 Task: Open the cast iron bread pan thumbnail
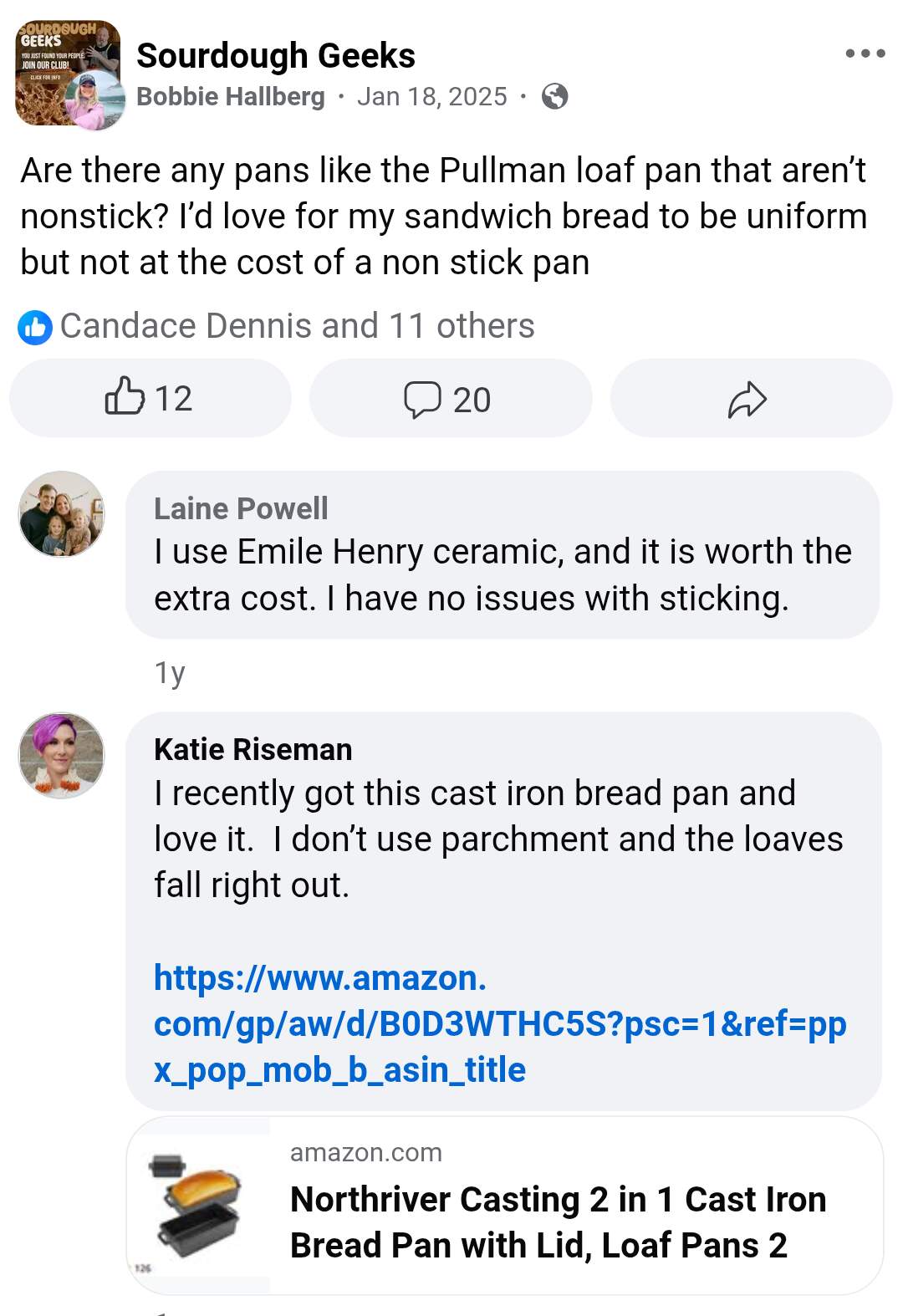click(x=198, y=1205)
